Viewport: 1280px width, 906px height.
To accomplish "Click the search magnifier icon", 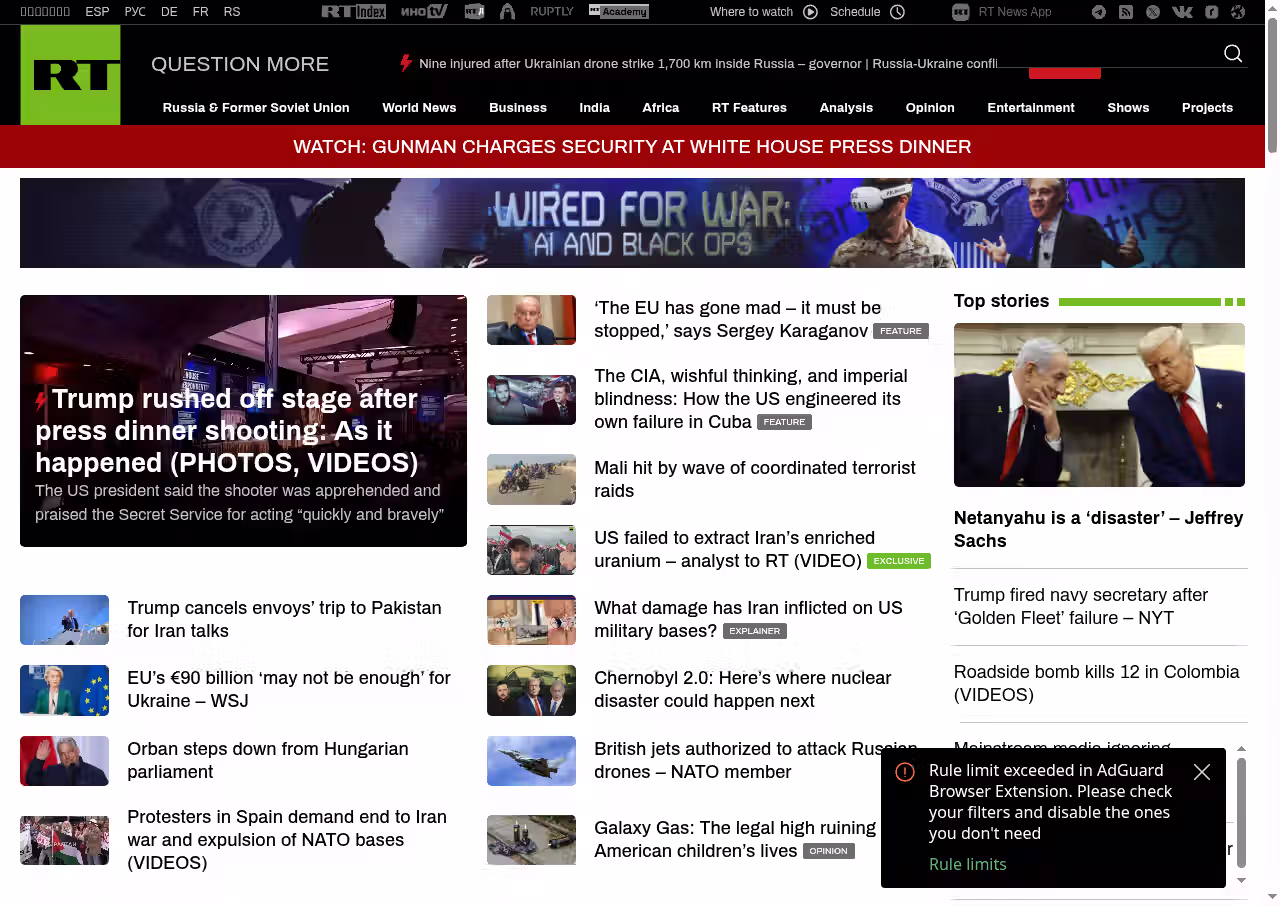I will (1233, 54).
